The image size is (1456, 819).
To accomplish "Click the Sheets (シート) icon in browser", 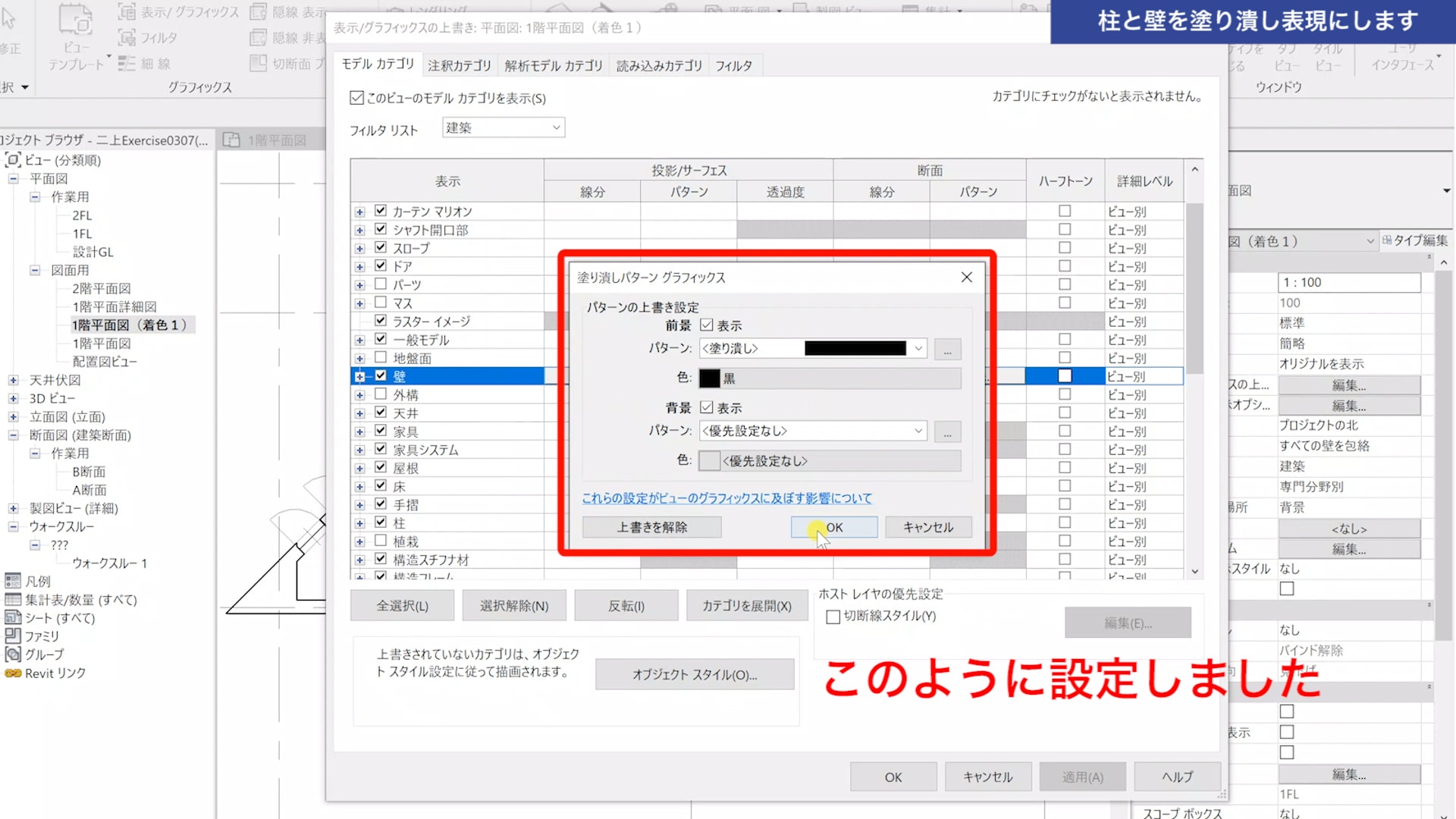I will (13, 617).
